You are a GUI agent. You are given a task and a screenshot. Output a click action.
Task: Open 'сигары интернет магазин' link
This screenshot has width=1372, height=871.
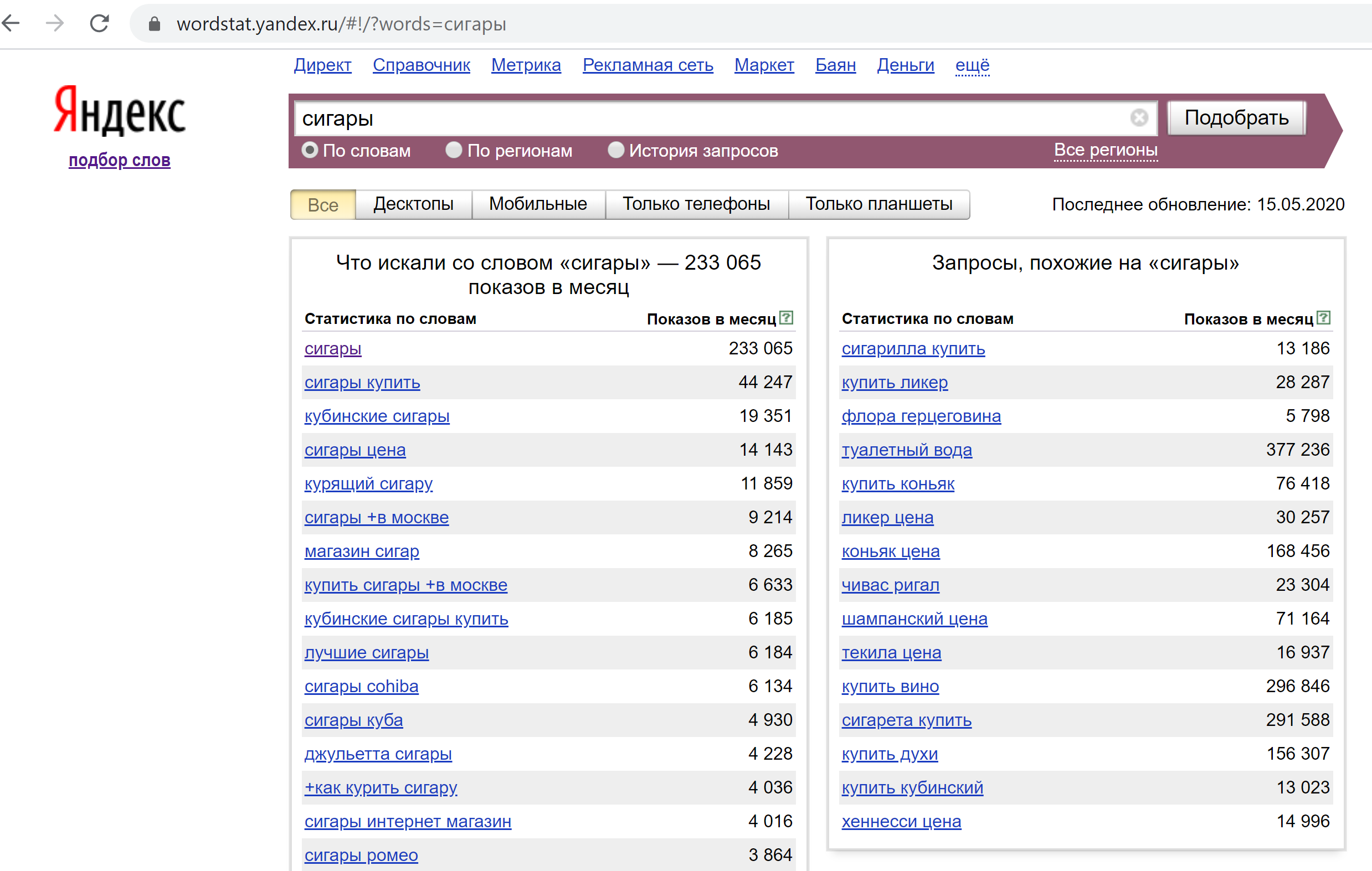pos(408,821)
